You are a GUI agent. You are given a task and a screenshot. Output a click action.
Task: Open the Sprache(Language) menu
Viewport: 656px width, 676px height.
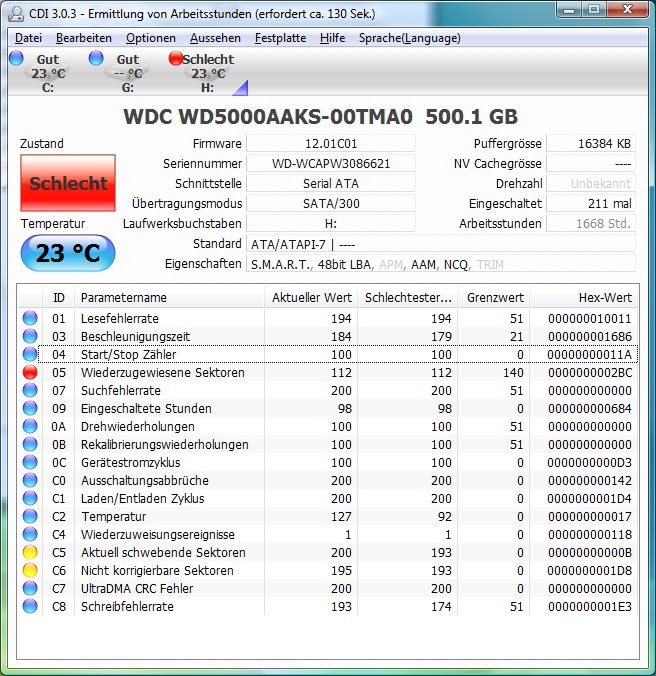(x=409, y=38)
